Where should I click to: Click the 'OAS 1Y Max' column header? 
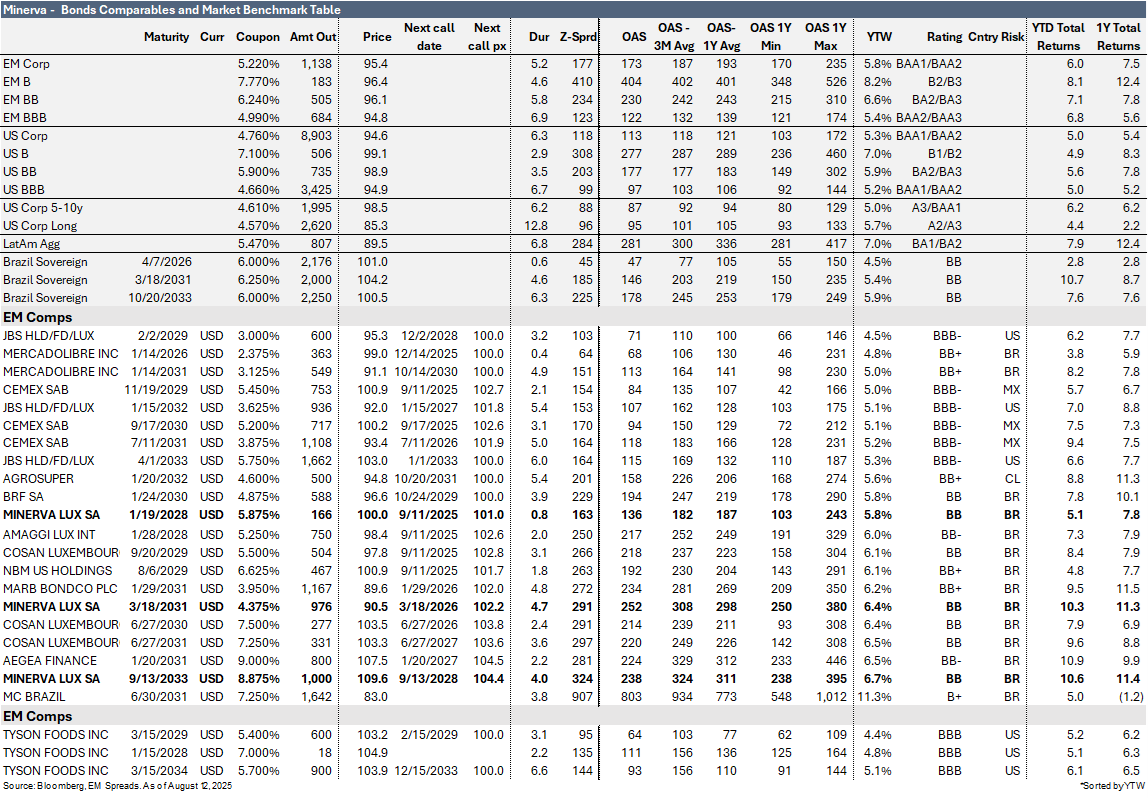[825, 37]
